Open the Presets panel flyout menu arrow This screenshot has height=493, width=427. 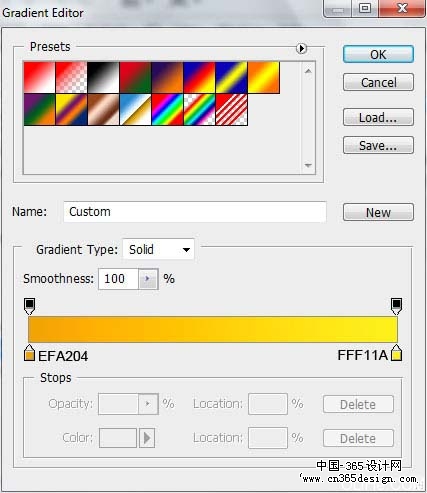coord(301,49)
